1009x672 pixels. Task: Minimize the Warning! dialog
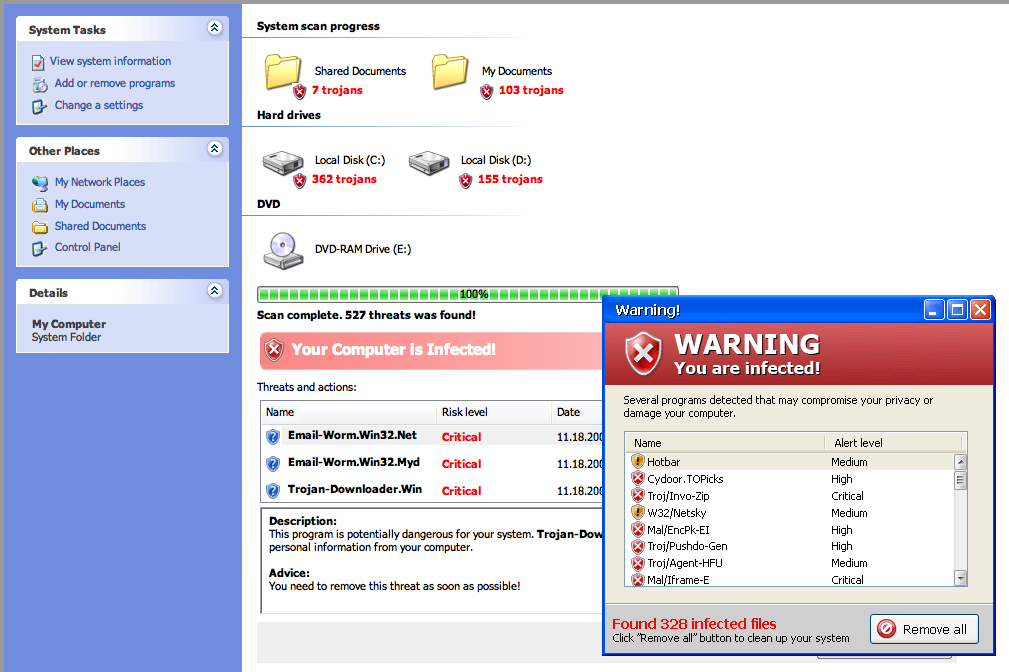(x=934, y=310)
